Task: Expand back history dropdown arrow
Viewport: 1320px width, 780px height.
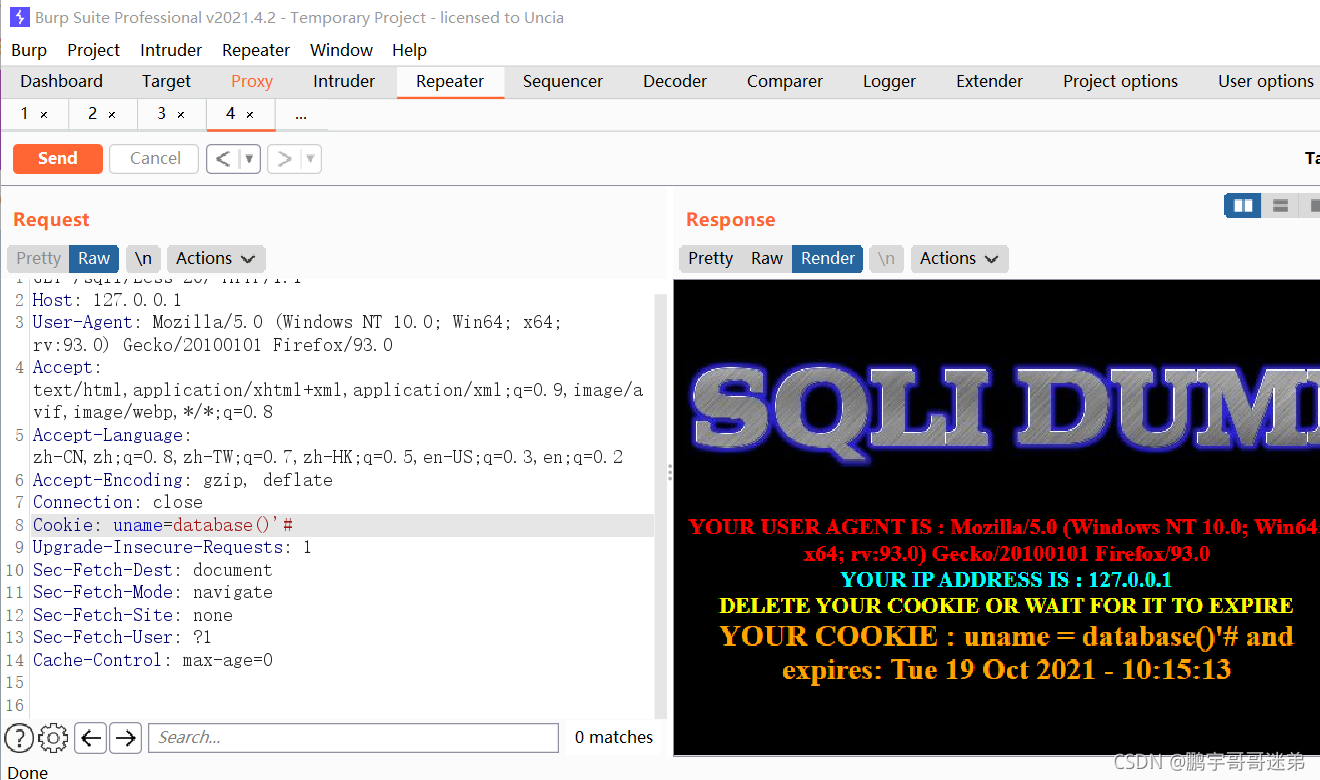Action: click(250, 158)
